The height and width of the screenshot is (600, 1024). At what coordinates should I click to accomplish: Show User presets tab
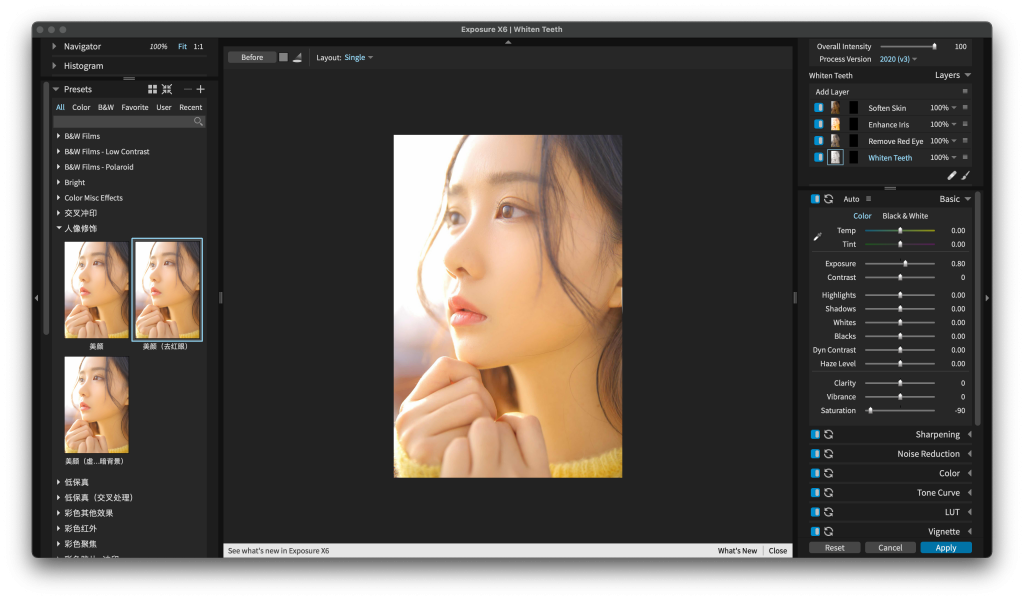click(x=164, y=107)
